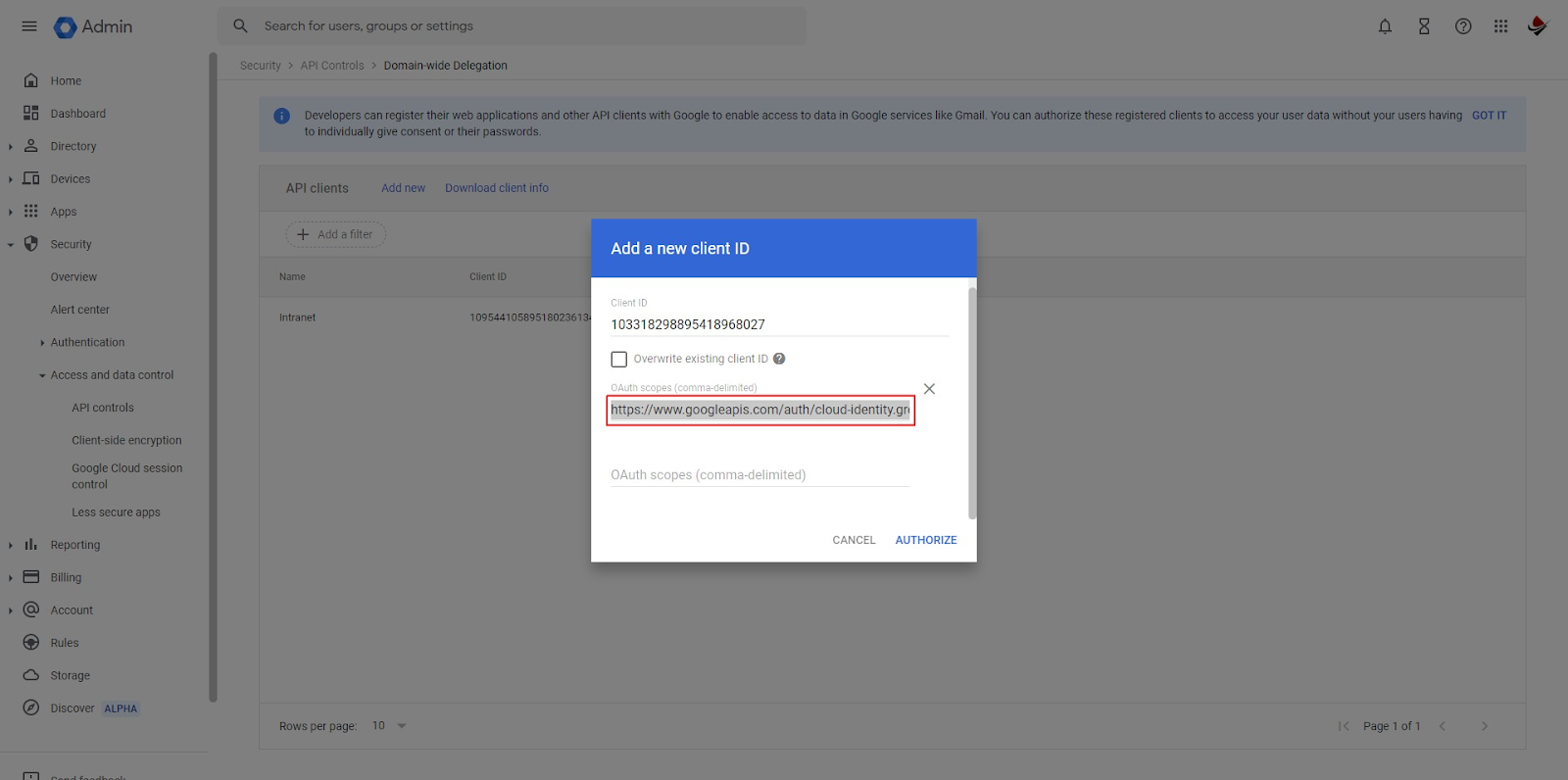Click the Name column header

pyautogui.click(x=292, y=277)
